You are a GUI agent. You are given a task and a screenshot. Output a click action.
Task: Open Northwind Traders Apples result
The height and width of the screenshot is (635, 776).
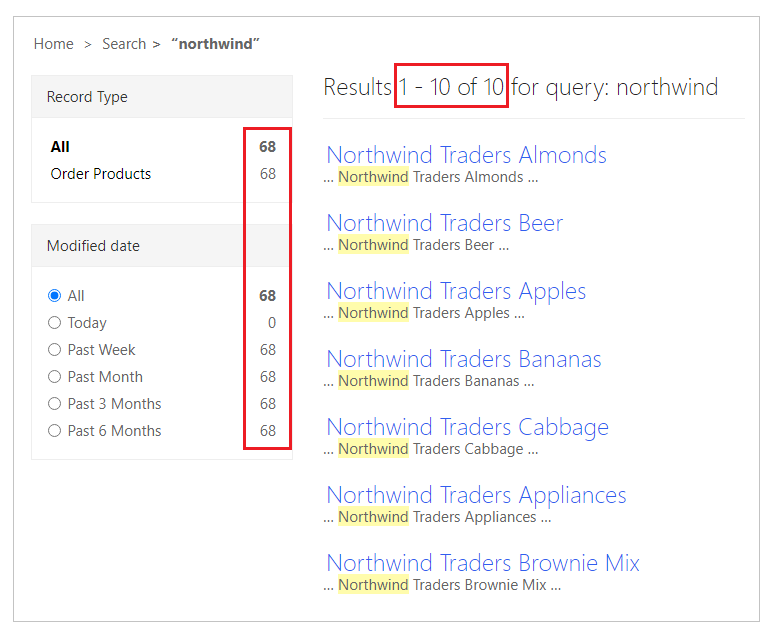tap(456, 291)
